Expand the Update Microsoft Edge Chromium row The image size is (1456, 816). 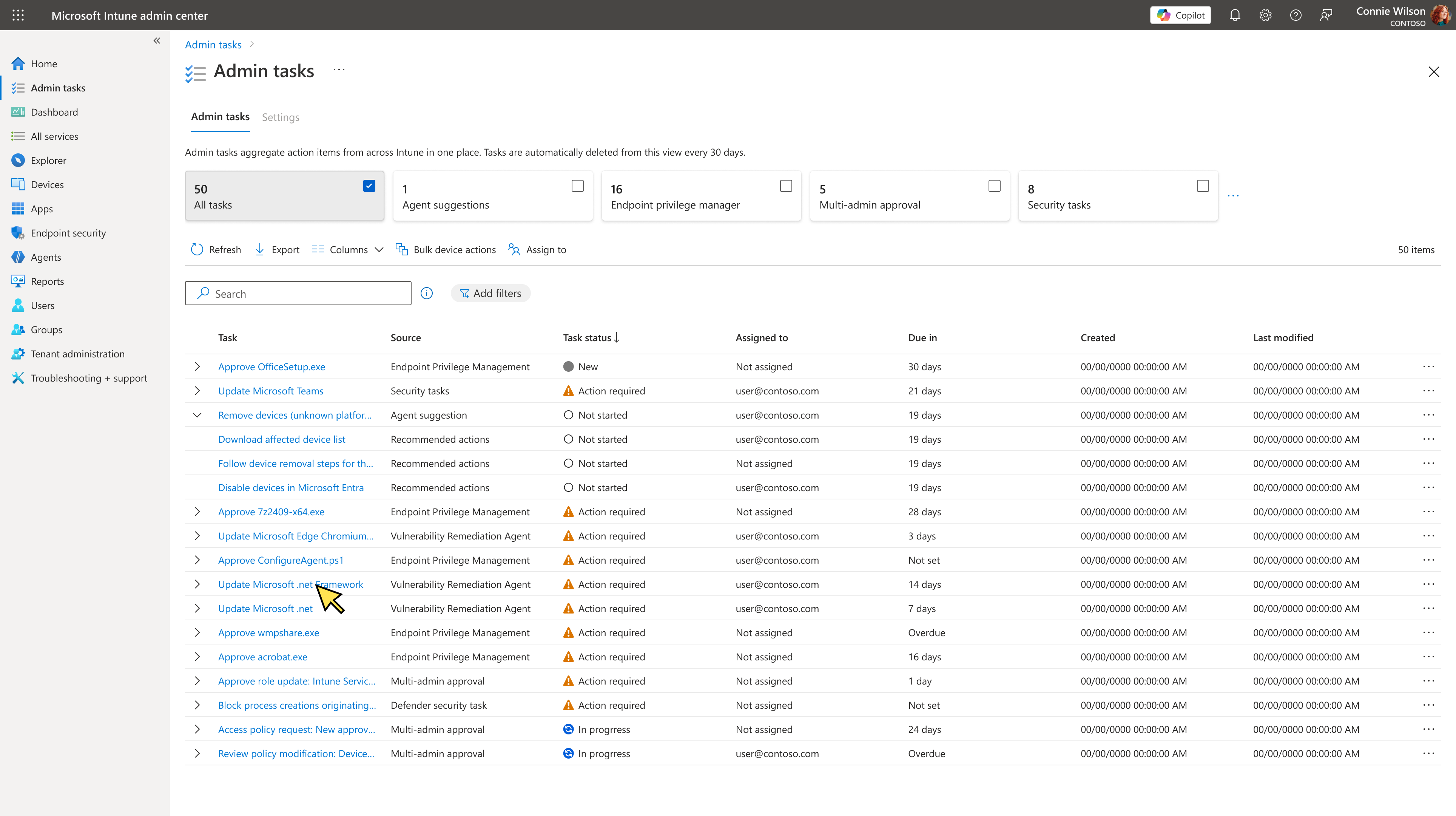[x=197, y=536]
